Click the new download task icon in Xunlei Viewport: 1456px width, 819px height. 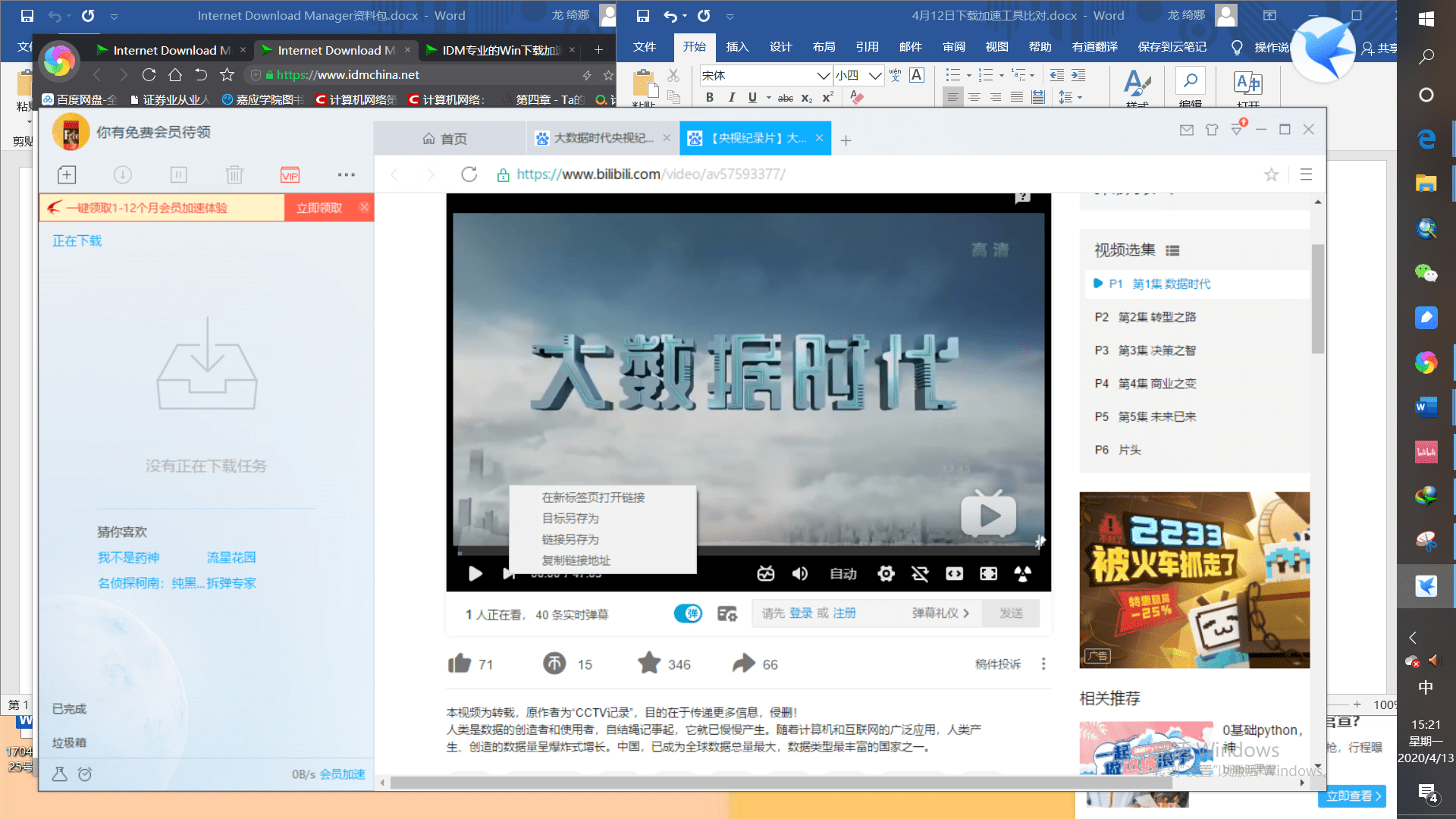click(x=67, y=175)
